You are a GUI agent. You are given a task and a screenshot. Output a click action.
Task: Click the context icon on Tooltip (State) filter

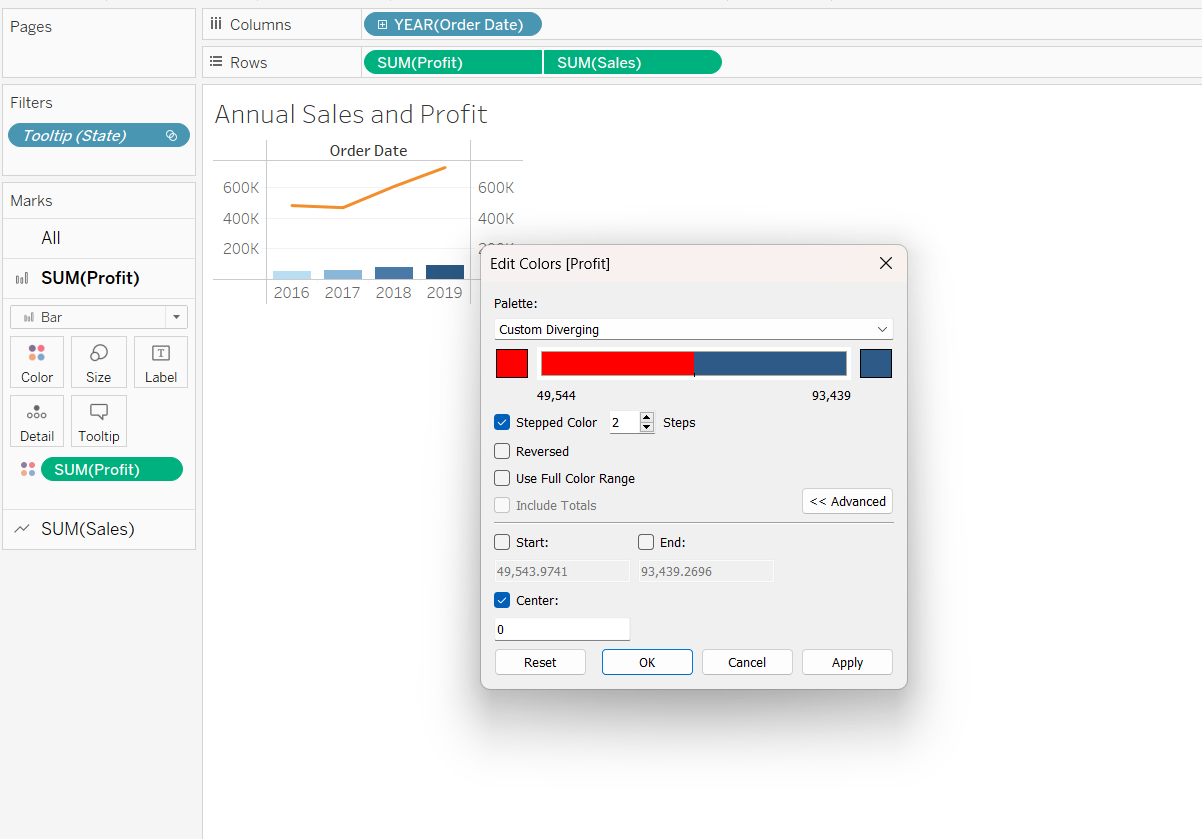[171, 136]
